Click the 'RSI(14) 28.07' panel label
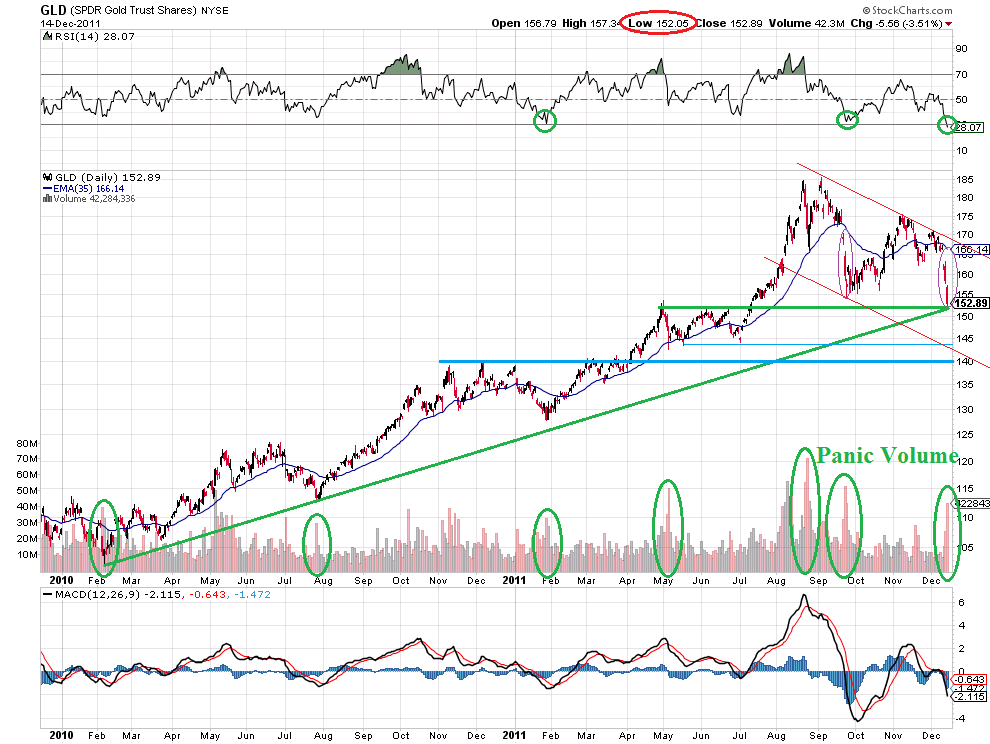Image resolution: width=990 pixels, height=744 pixels. 95,37
